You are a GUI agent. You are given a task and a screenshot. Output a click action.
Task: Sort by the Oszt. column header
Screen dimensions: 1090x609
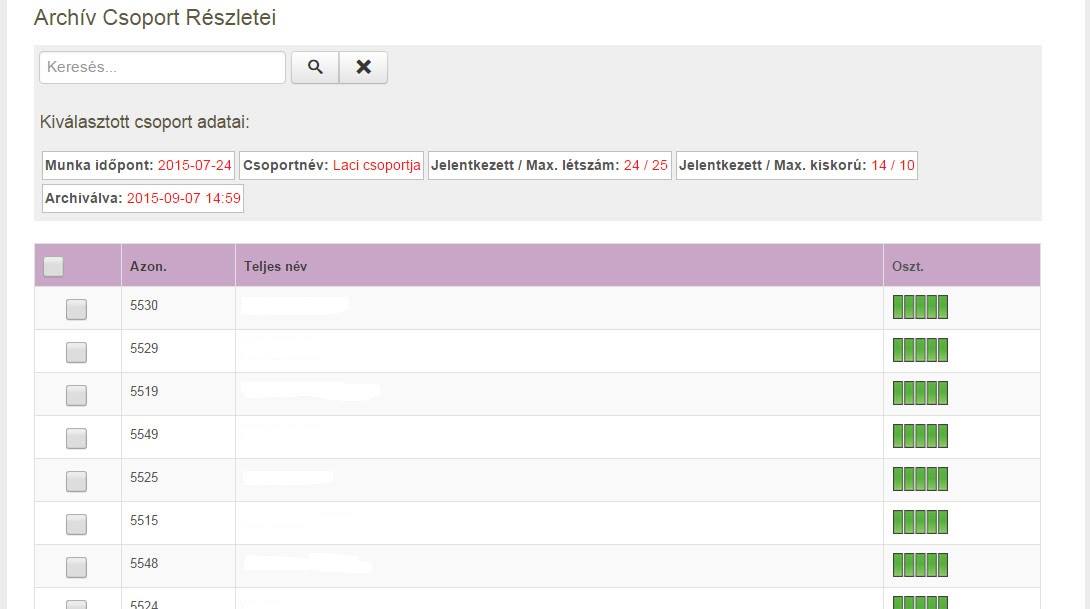[908, 266]
